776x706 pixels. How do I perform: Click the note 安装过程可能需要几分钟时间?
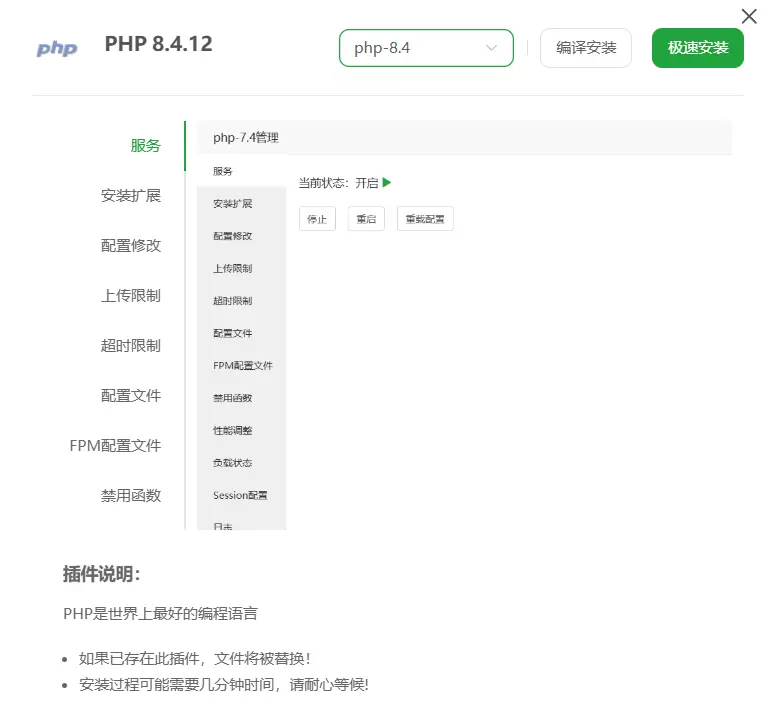pyautogui.click(x=224, y=685)
